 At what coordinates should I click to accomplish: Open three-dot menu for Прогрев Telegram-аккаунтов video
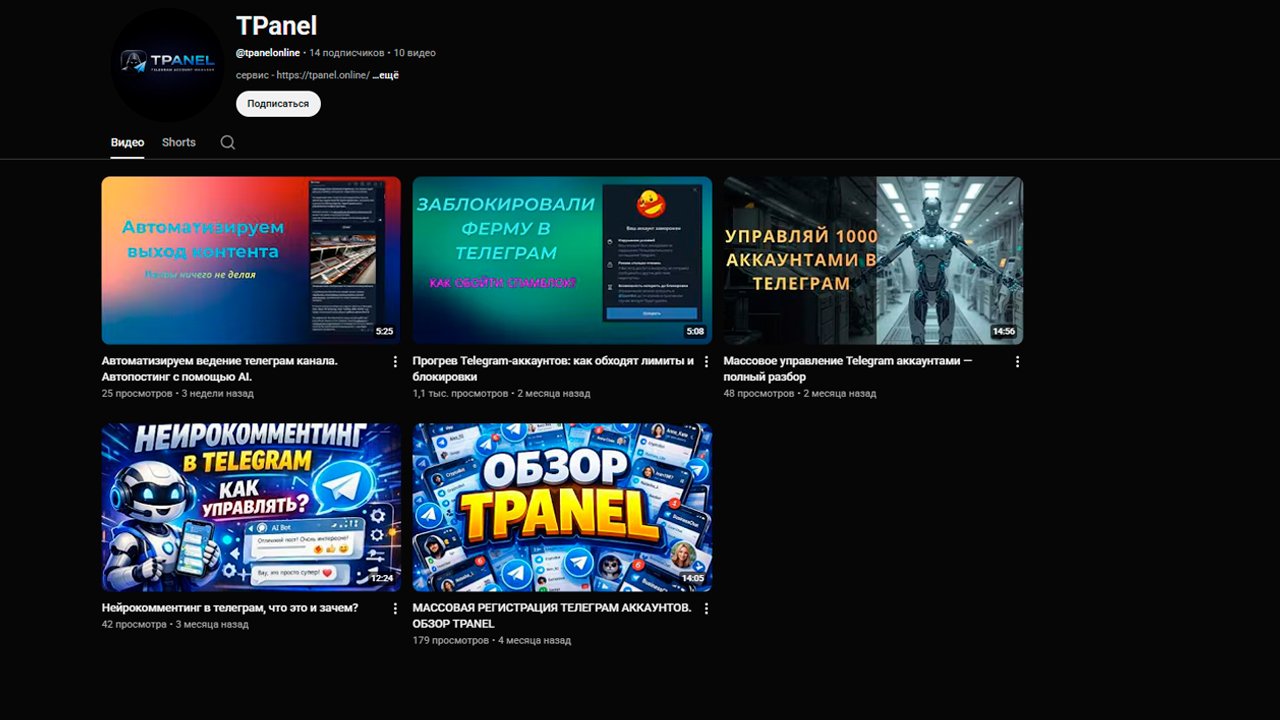point(706,361)
